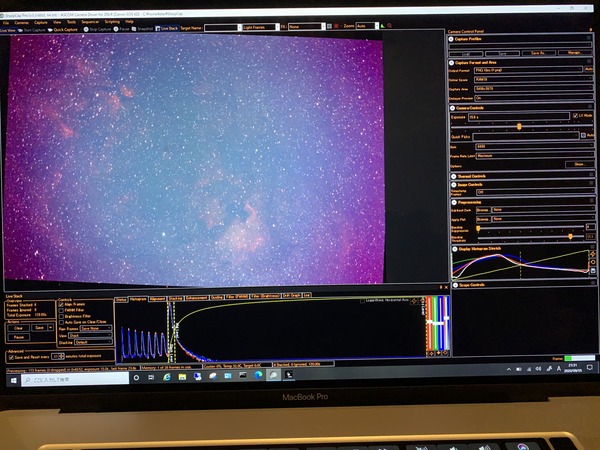The width and height of the screenshot is (600, 450).
Task: Open the Live Stack Save dropdown arrow
Action: pos(51,328)
